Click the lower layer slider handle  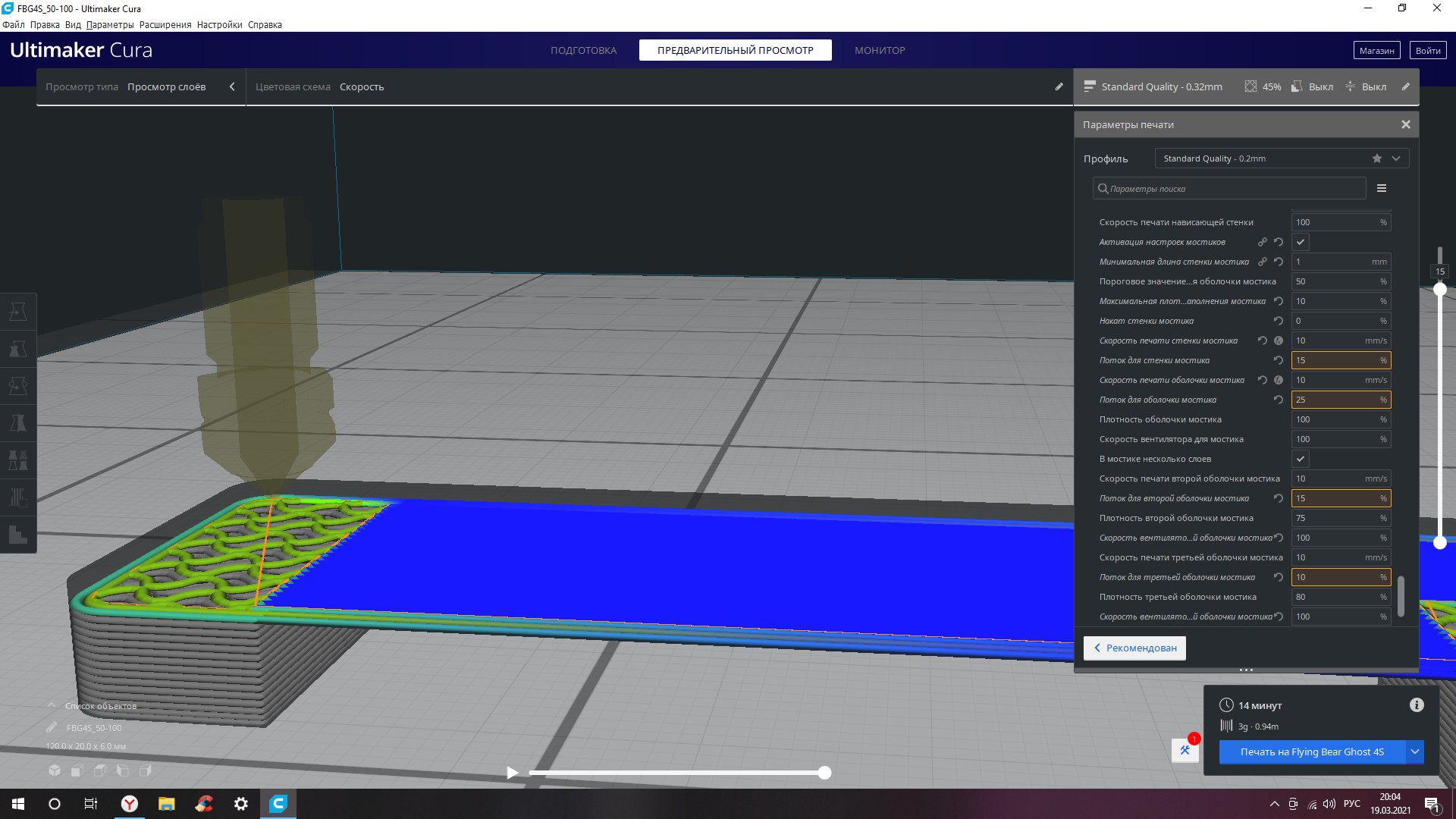click(x=1440, y=542)
